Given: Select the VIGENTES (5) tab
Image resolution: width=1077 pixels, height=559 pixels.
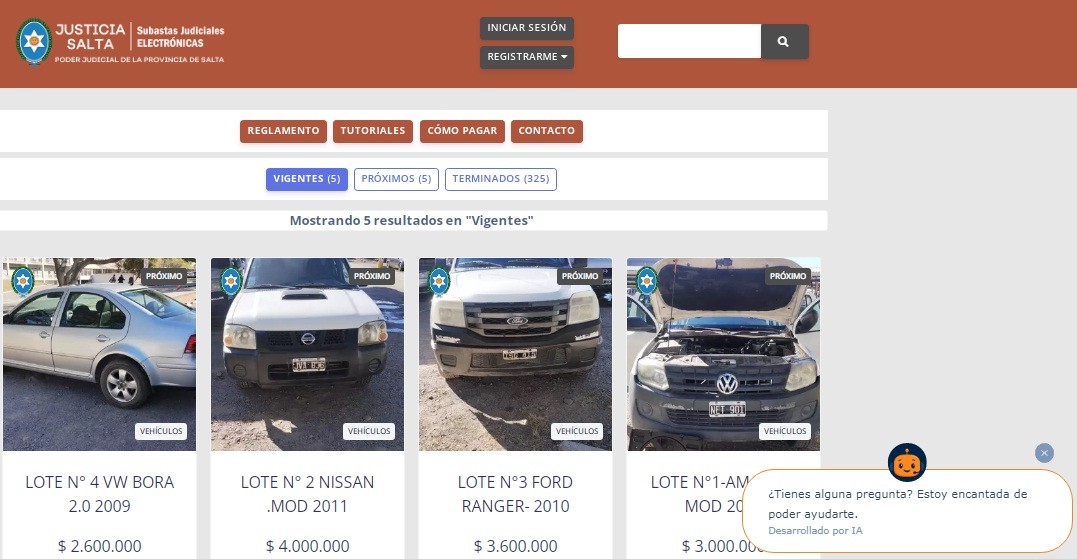Looking at the screenshot, I should click(307, 179).
